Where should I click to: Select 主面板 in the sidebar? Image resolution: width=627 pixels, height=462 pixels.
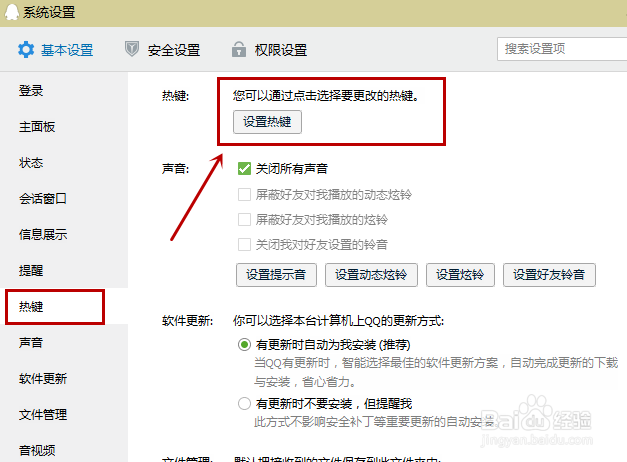tap(37, 127)
